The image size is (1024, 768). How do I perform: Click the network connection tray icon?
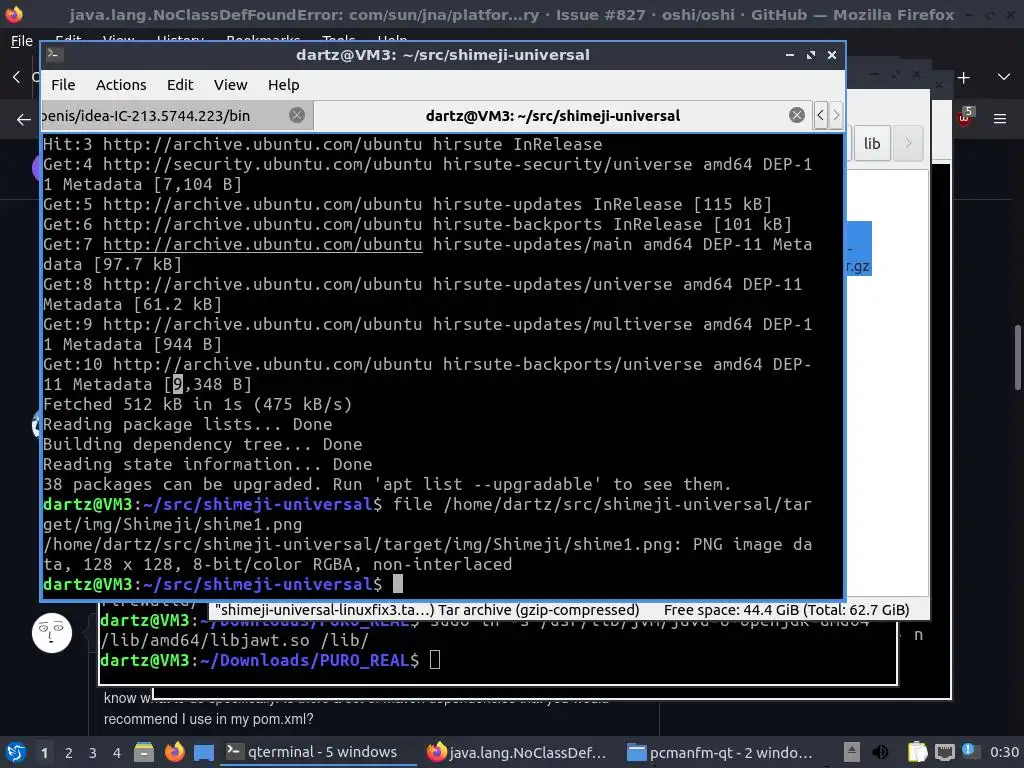(x=944, y=752)
